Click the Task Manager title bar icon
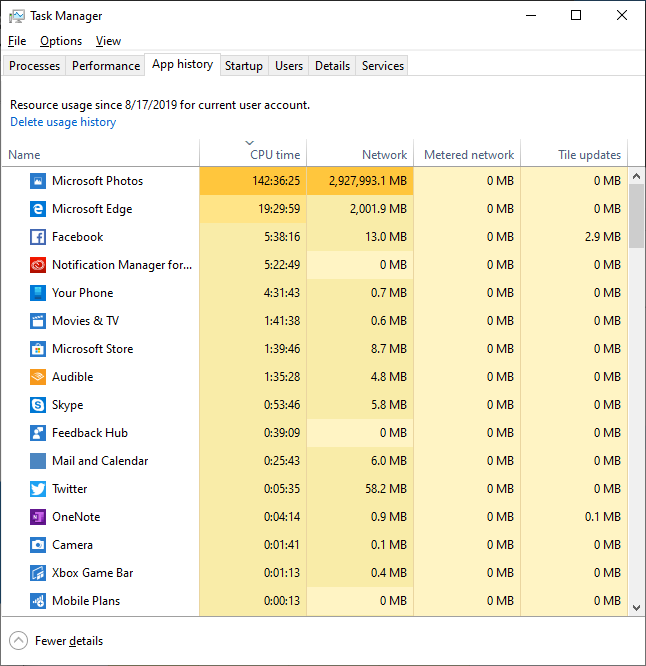The width and height of the screenshot is (646, 666). 17,16
